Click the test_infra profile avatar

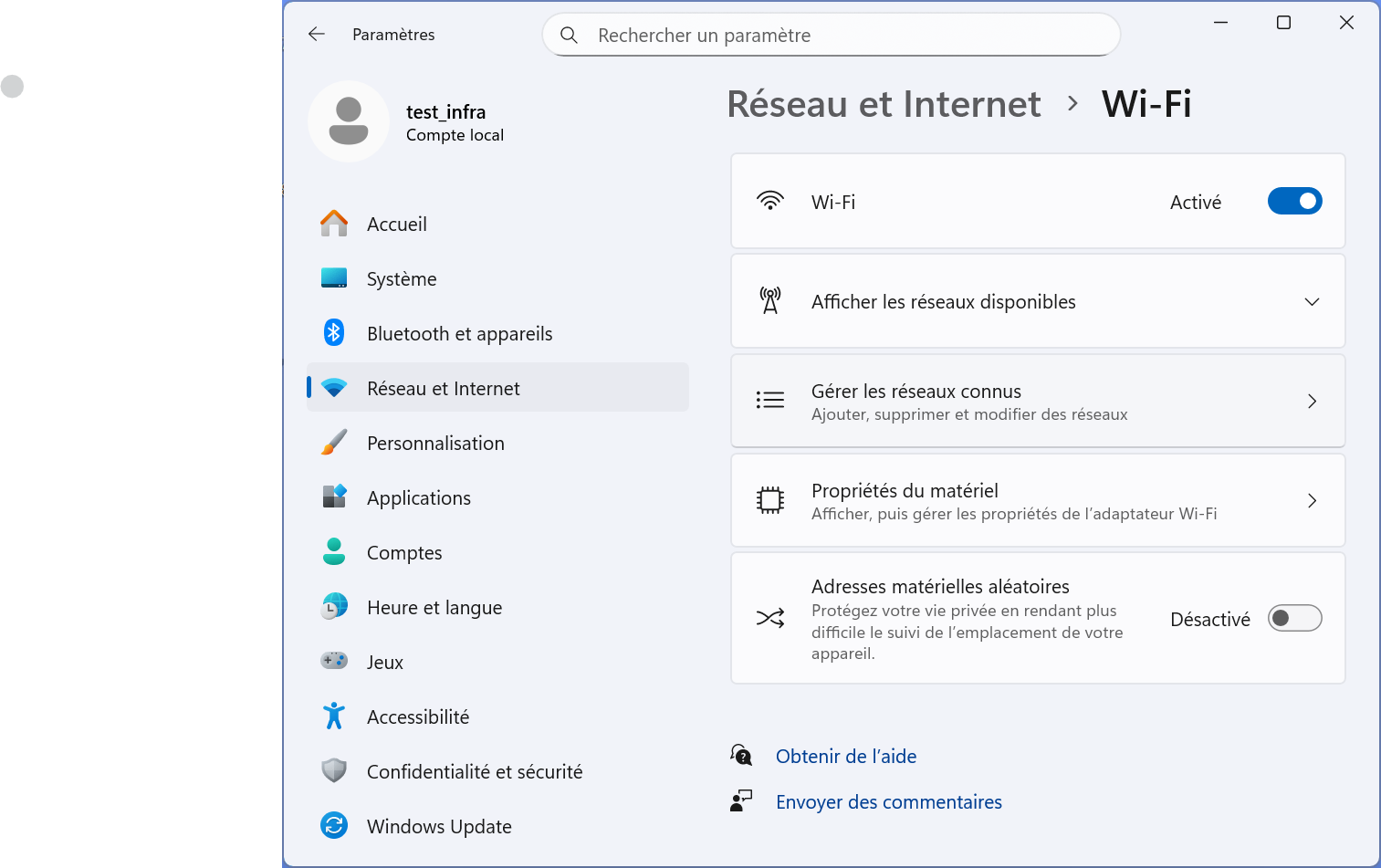(349, 121)
